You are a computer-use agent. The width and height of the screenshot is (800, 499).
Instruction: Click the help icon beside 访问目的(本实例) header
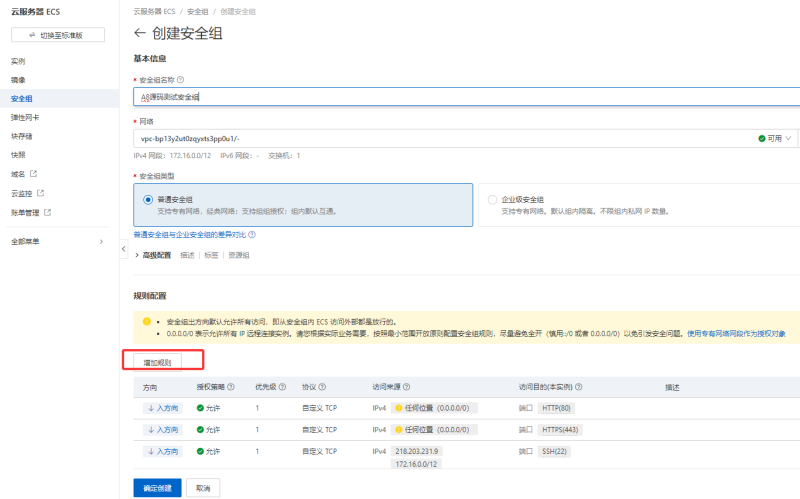(x=579, y=387)
